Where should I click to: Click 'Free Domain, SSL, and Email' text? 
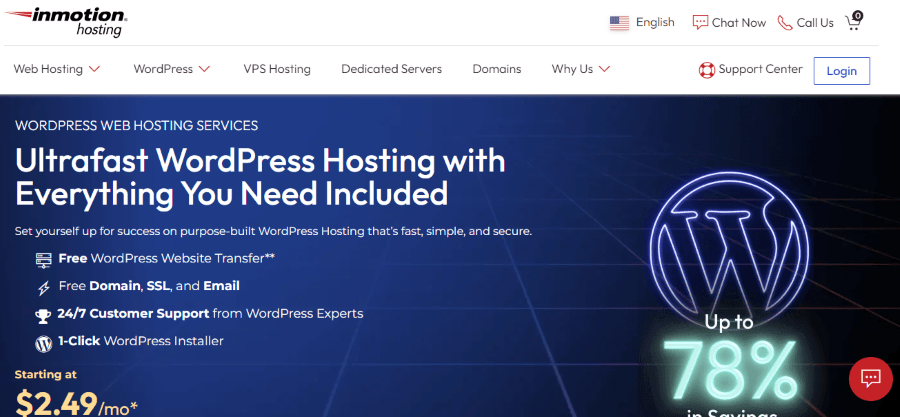[x=149, y=286]
